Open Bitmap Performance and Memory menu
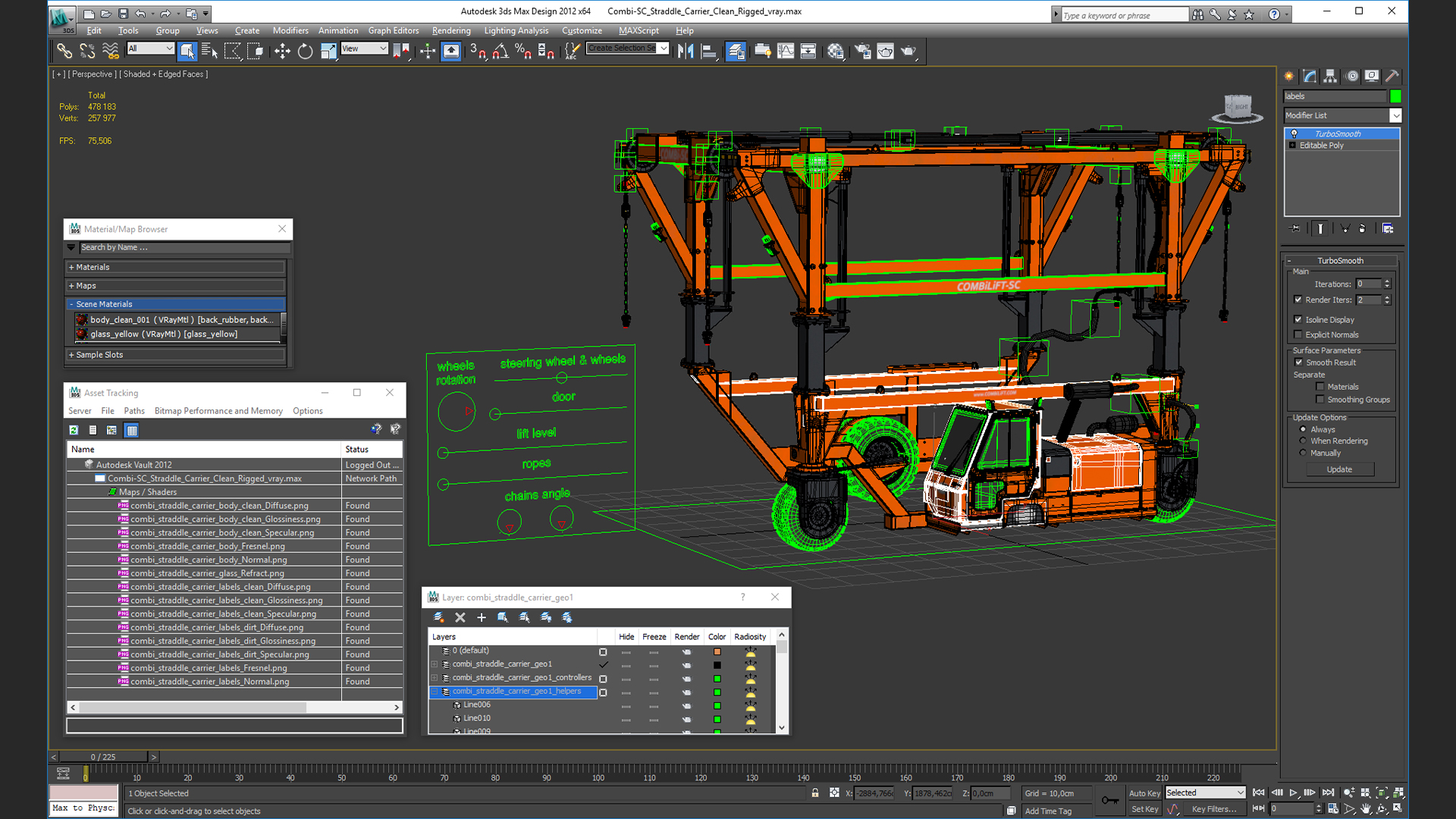Image resolution: width=1456 pixels, height=819 pixels. [218, 411]
